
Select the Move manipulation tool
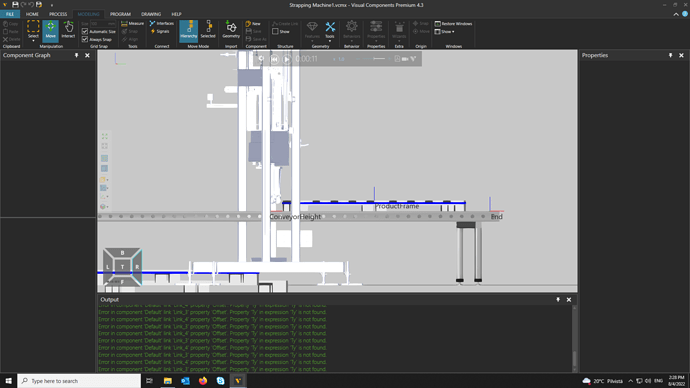(x=51, y=30)
